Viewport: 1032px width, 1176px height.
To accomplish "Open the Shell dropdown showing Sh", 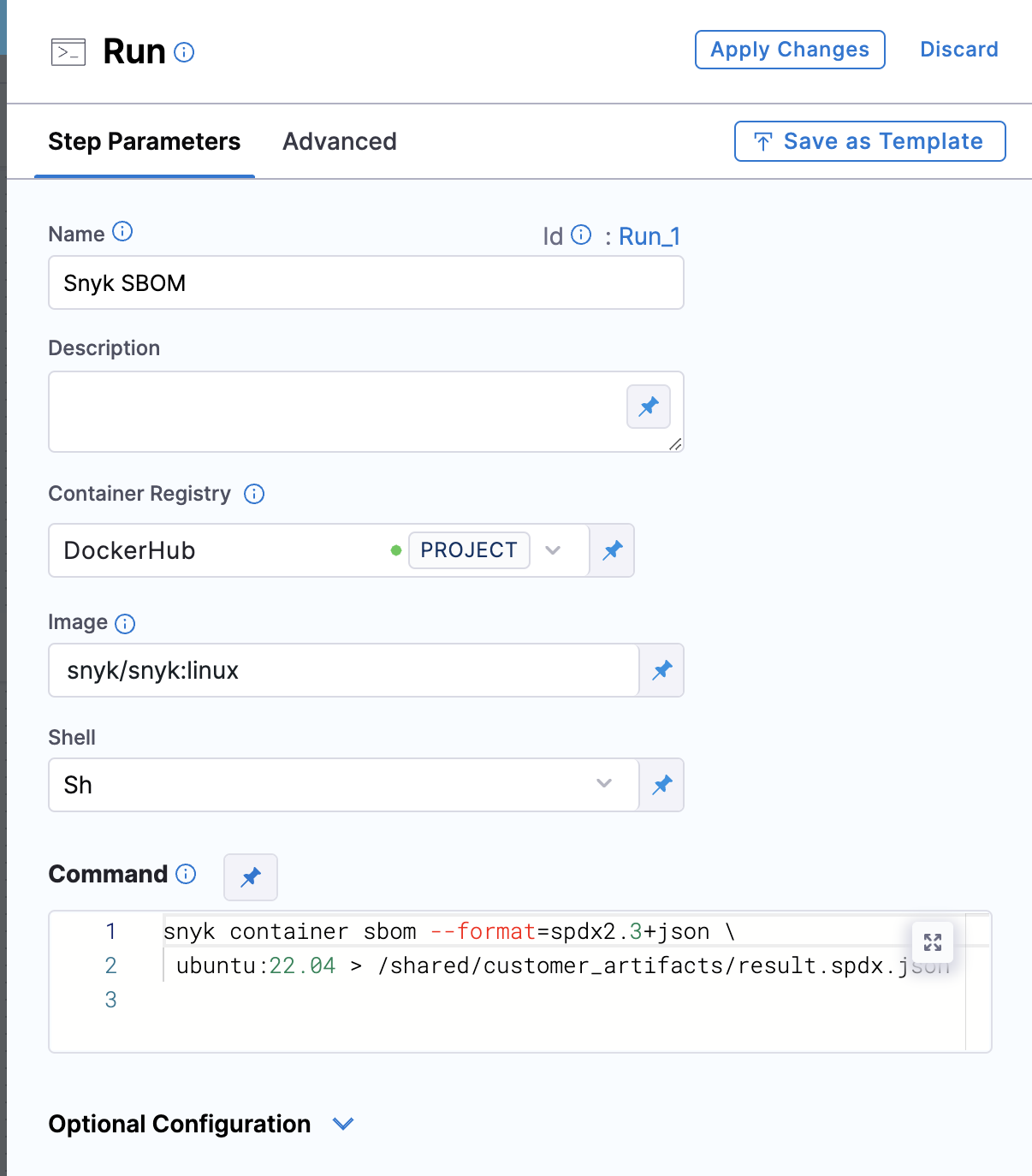I will (344, 785).
